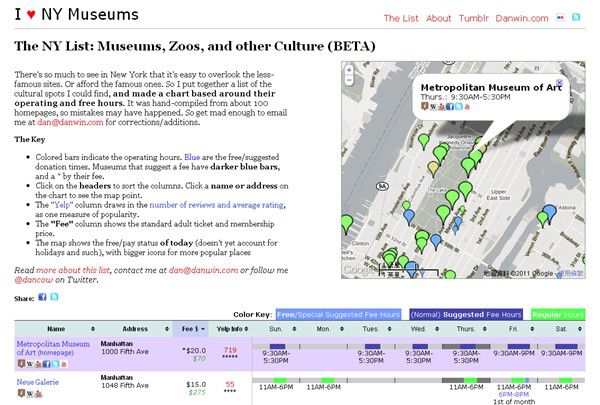Sort table by Yelp Info column

click(230, 329)
